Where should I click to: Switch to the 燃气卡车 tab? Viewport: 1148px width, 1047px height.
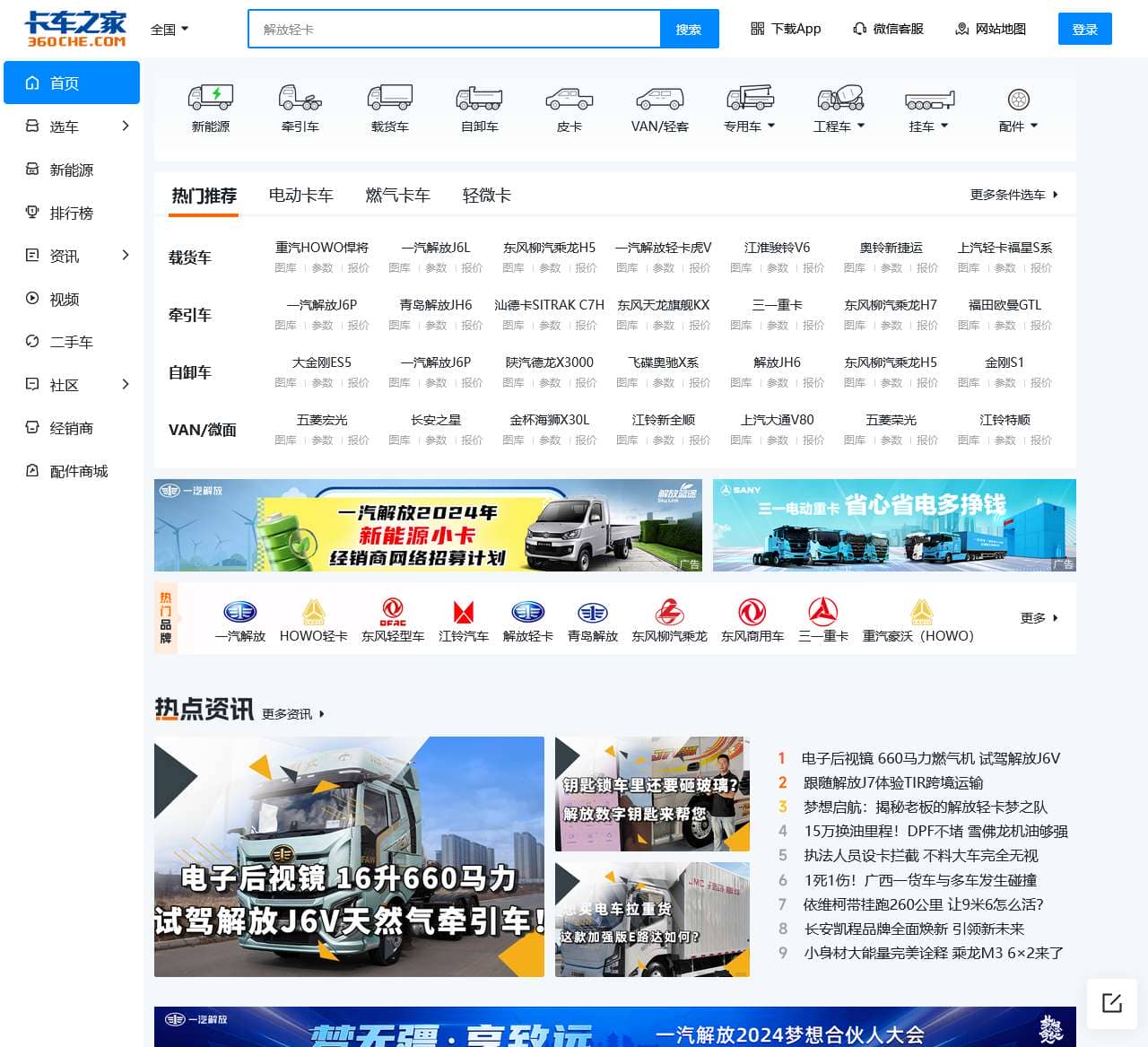tap(397, 196)
